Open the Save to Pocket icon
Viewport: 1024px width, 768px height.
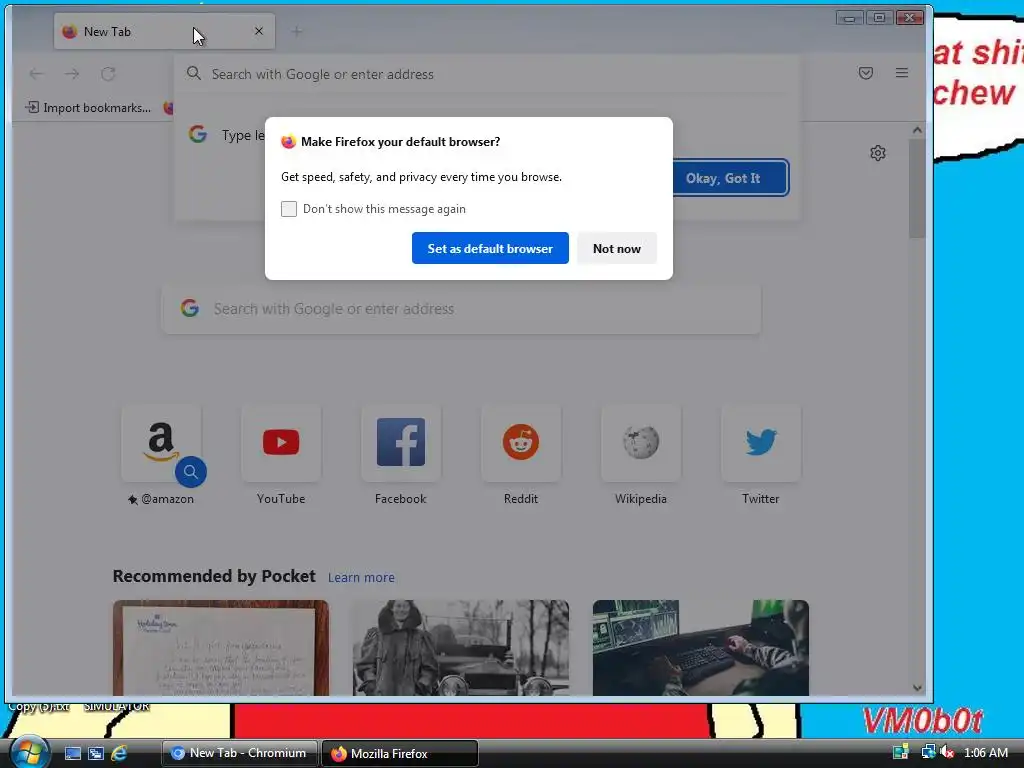coord(866,73)
